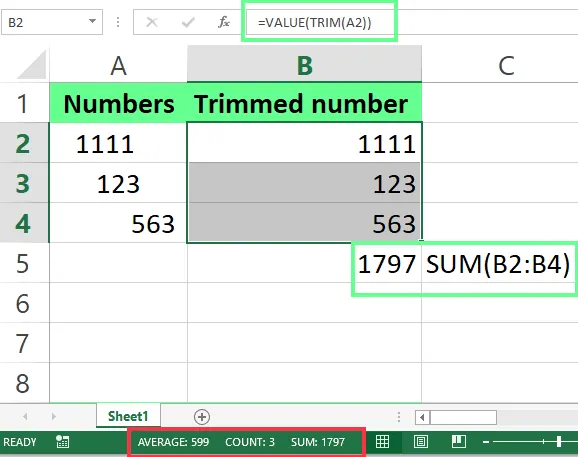Select column C header
This screenshot has height=457, width=578.
coord(506,65)
